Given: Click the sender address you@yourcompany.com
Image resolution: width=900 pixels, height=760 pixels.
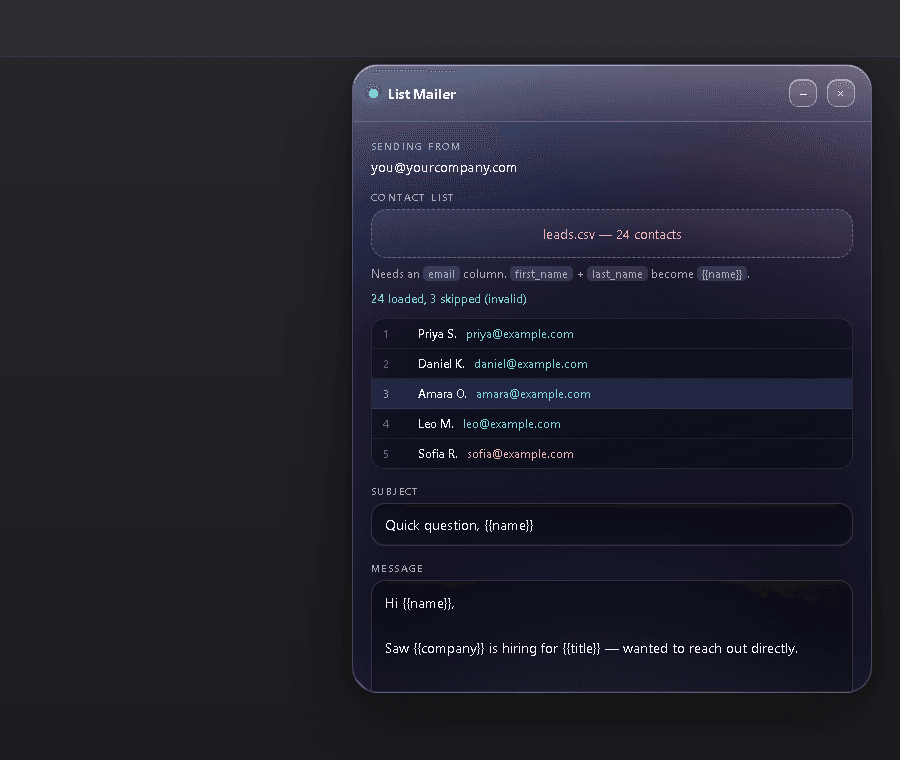Looking at the screenshot, I should point(444,168).
